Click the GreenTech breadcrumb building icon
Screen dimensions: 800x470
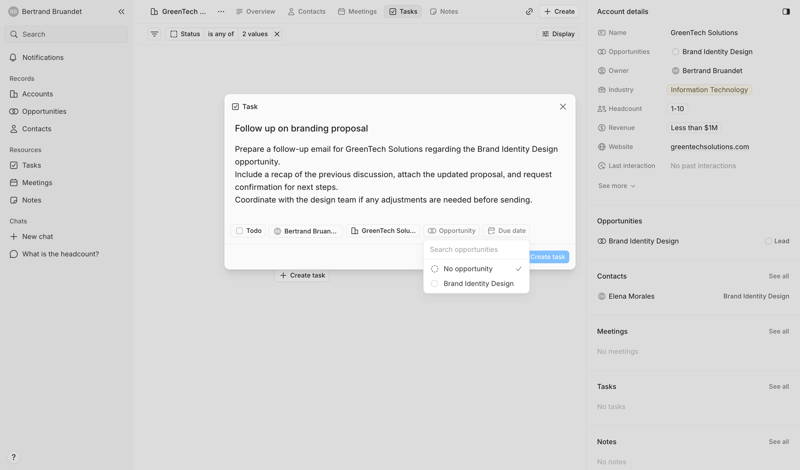[x=154, y=11]
